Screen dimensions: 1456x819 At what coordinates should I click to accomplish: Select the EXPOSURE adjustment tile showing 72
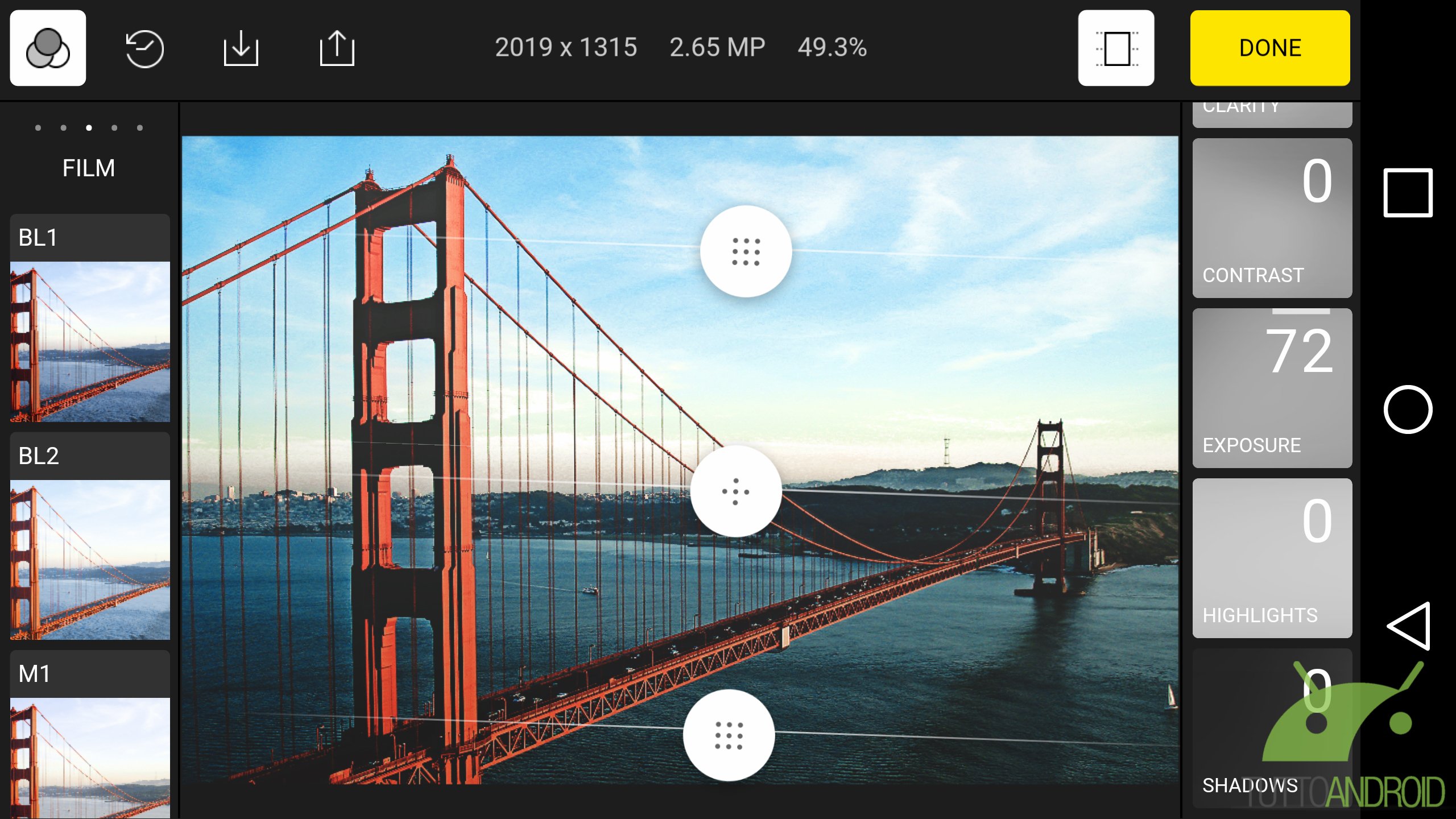pyautogui.click(x=1272, y=388)
